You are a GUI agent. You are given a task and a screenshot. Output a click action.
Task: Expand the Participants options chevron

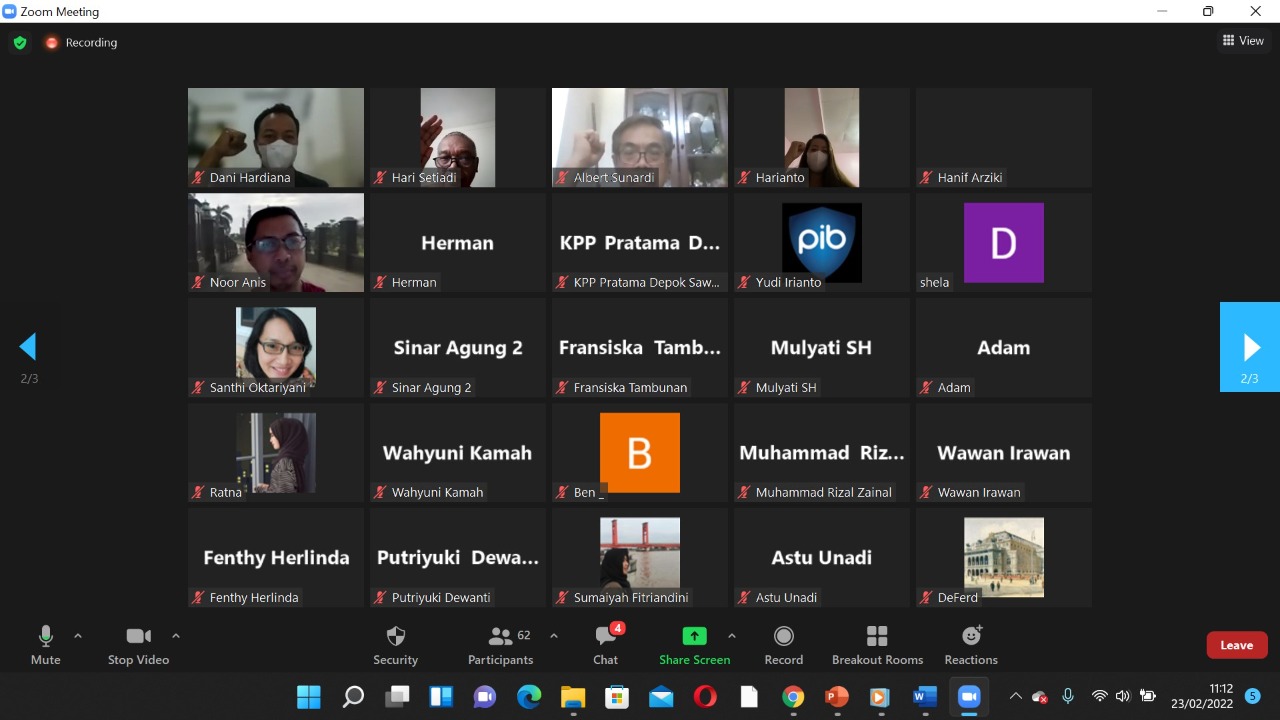[x=554, y=636]
